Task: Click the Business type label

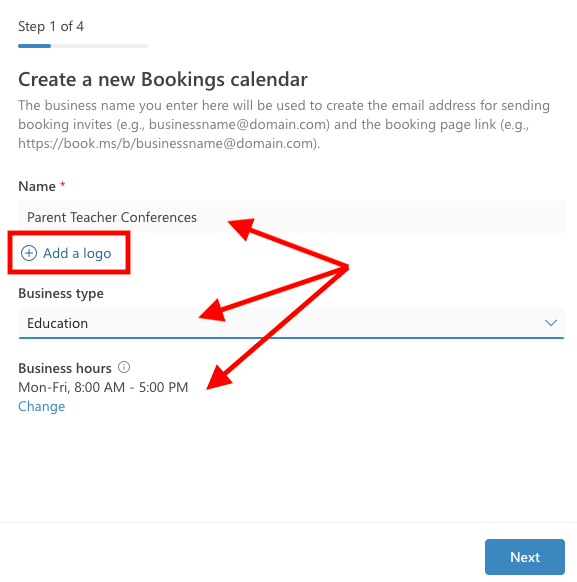Action: pyautogui.click(x=61, y=293)
